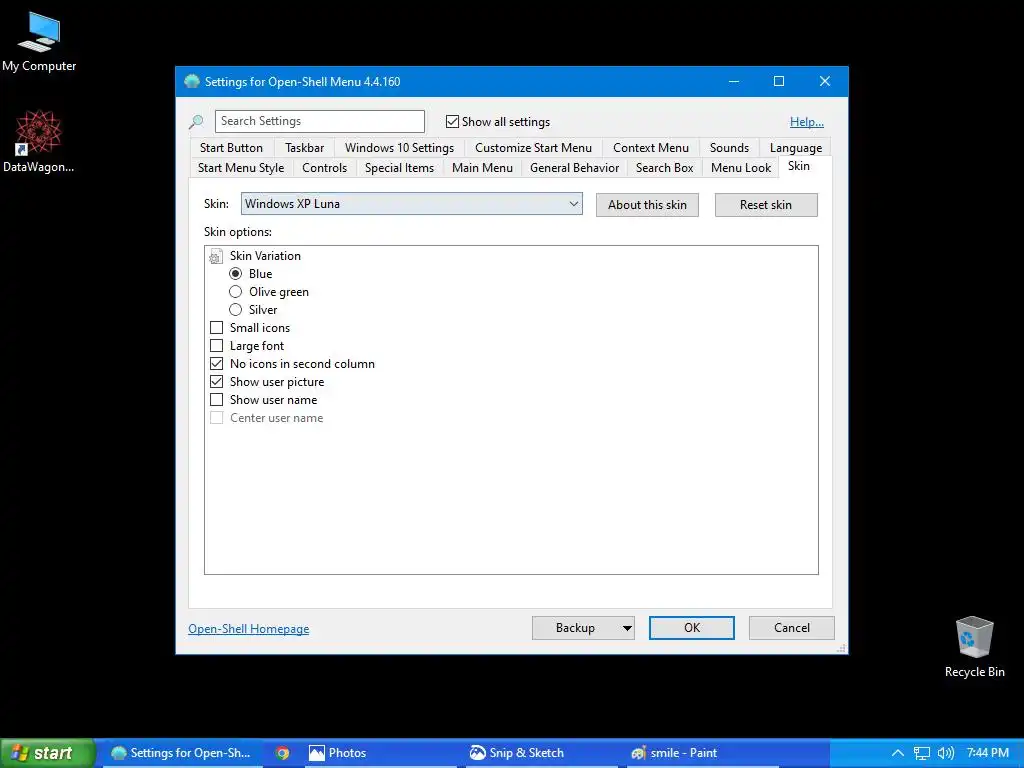This screenshot has height=768, width=1024.
Task: Switch to the Taskbar tab
Action: click(304, 148)
